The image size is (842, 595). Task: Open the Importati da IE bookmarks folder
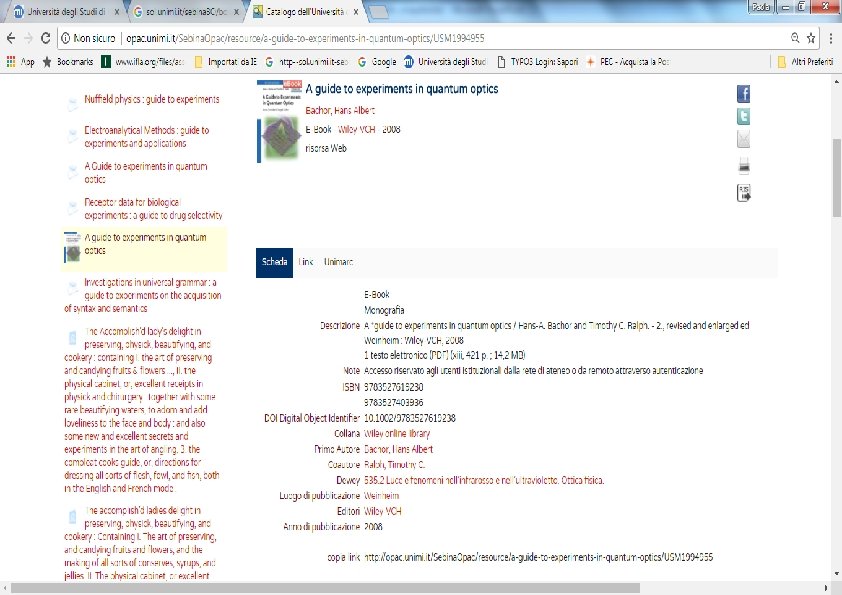coord(226,62)
